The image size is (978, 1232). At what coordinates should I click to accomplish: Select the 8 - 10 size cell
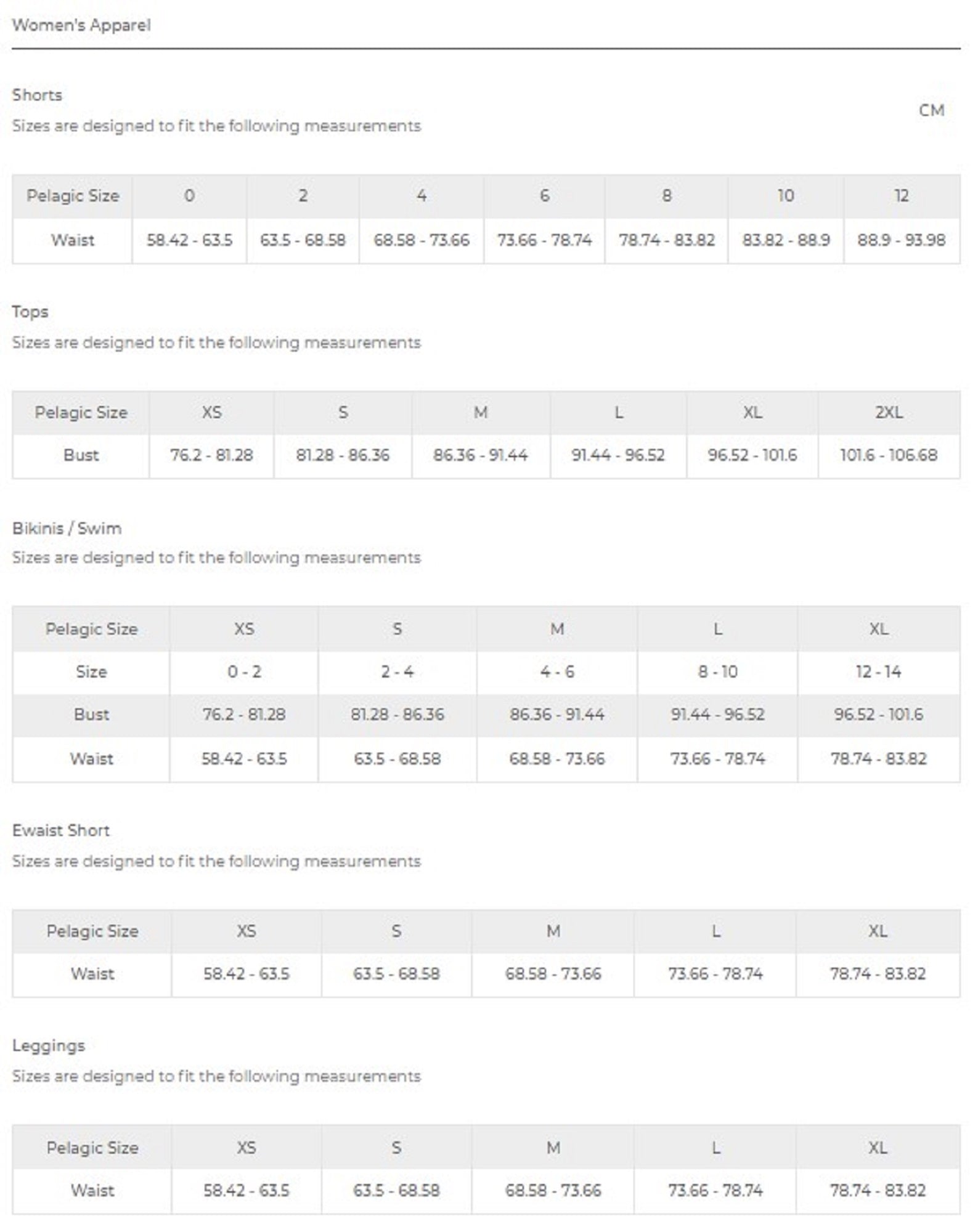717,672
